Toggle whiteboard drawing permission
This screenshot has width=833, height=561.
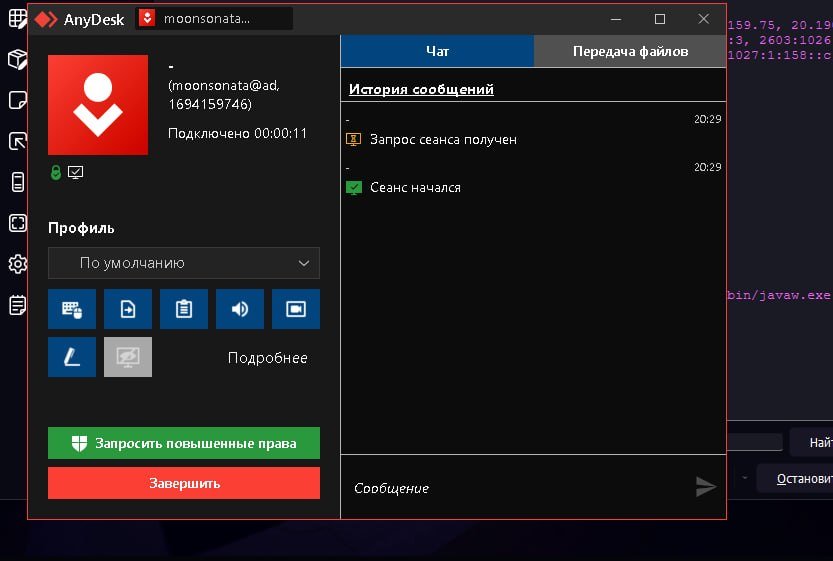point(72,357)
